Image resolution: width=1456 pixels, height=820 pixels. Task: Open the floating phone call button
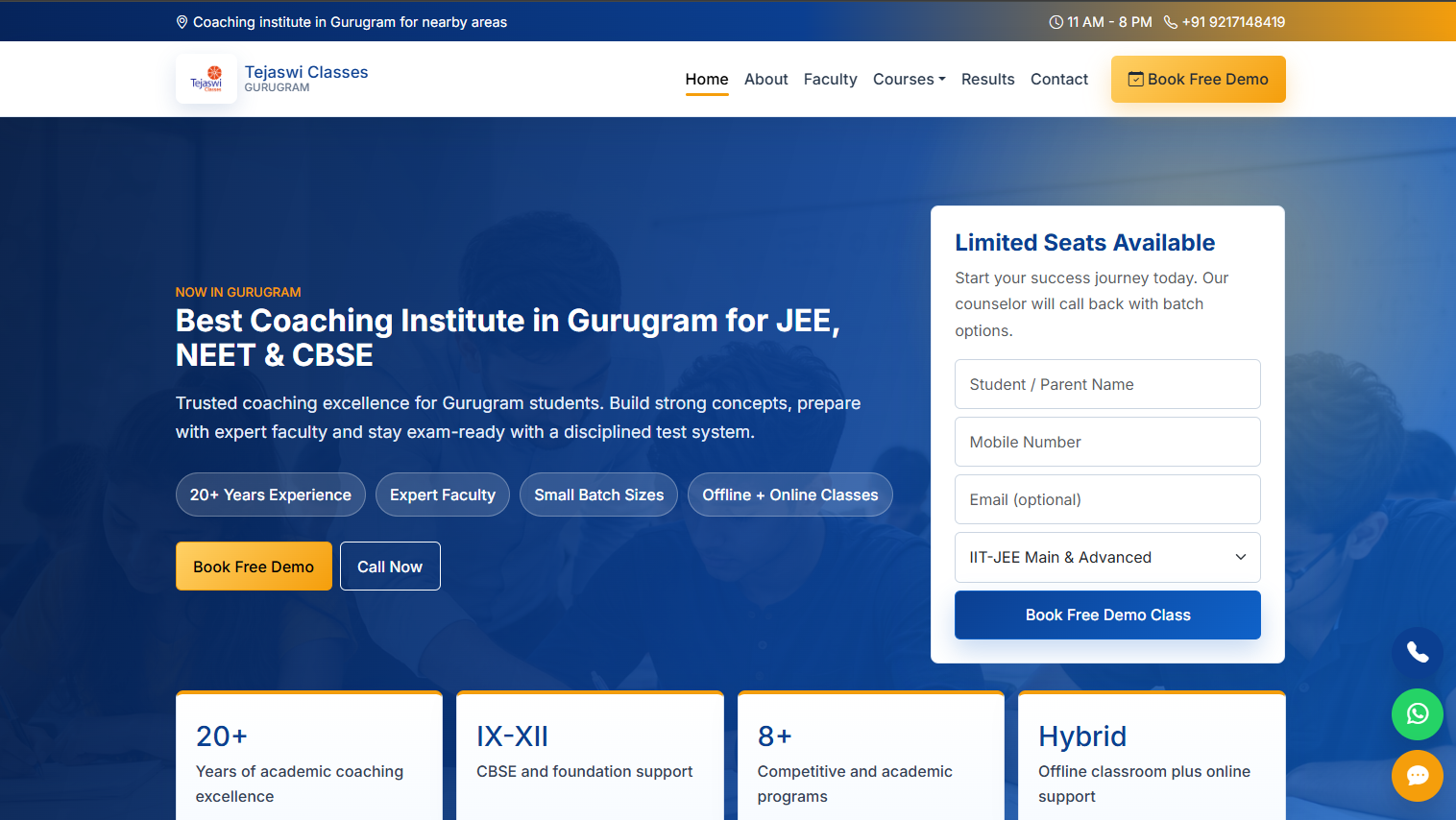point(1418,653)
